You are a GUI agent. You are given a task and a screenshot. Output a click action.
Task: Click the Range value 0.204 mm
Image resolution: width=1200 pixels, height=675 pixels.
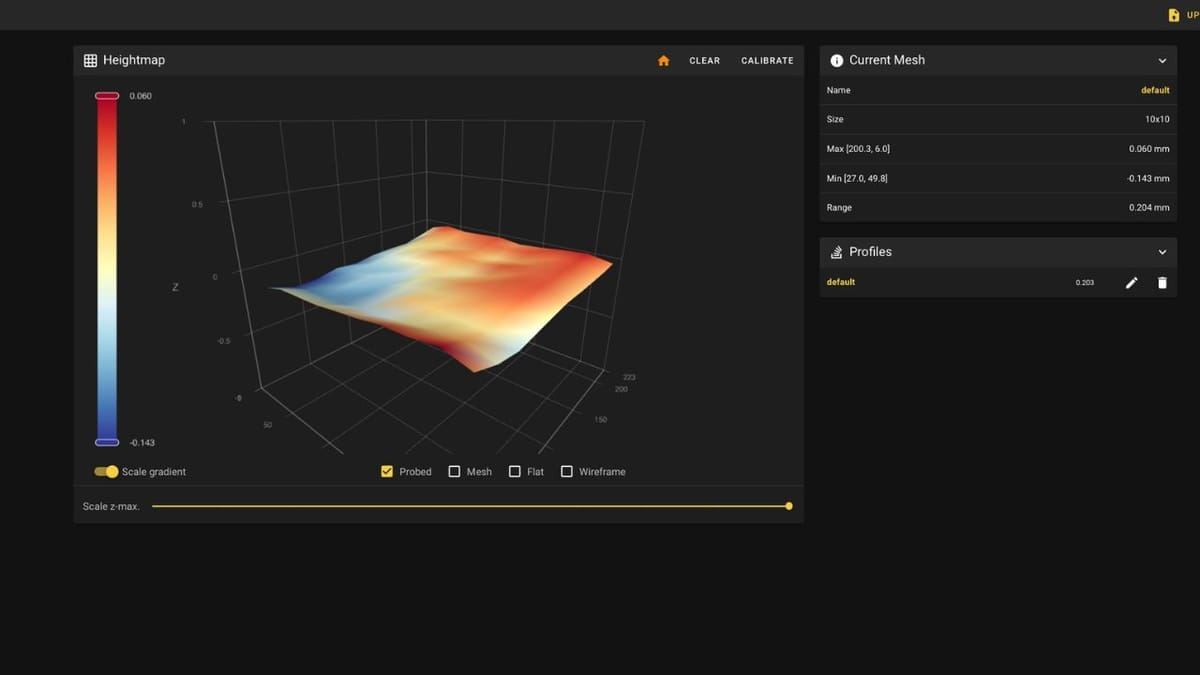[1148, 208]
